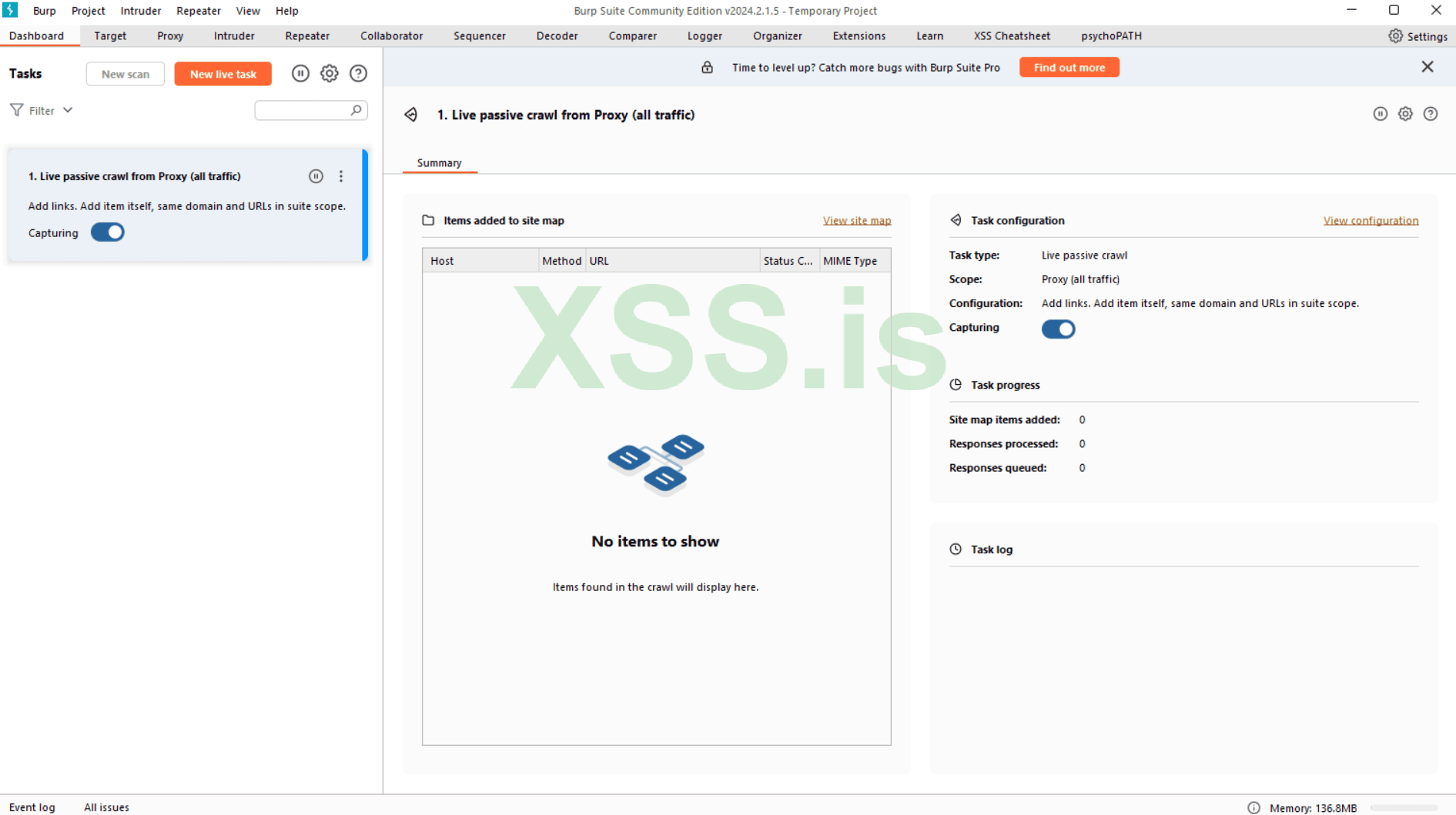Select the Dashboard tab

(x=36, y=36)
